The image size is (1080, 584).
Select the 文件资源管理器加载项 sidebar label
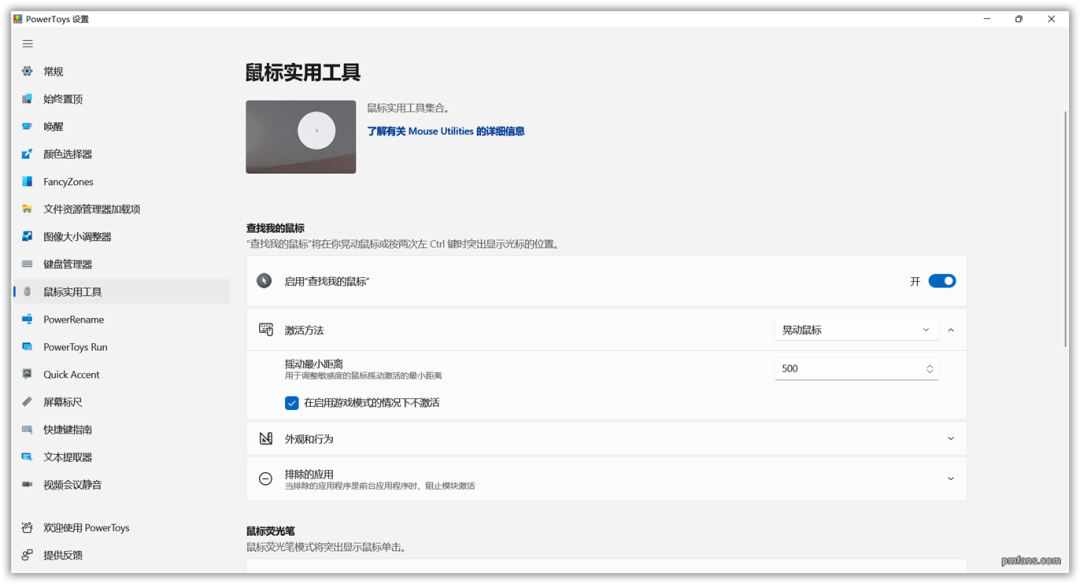pyautogui.click(x=92, y=209)
